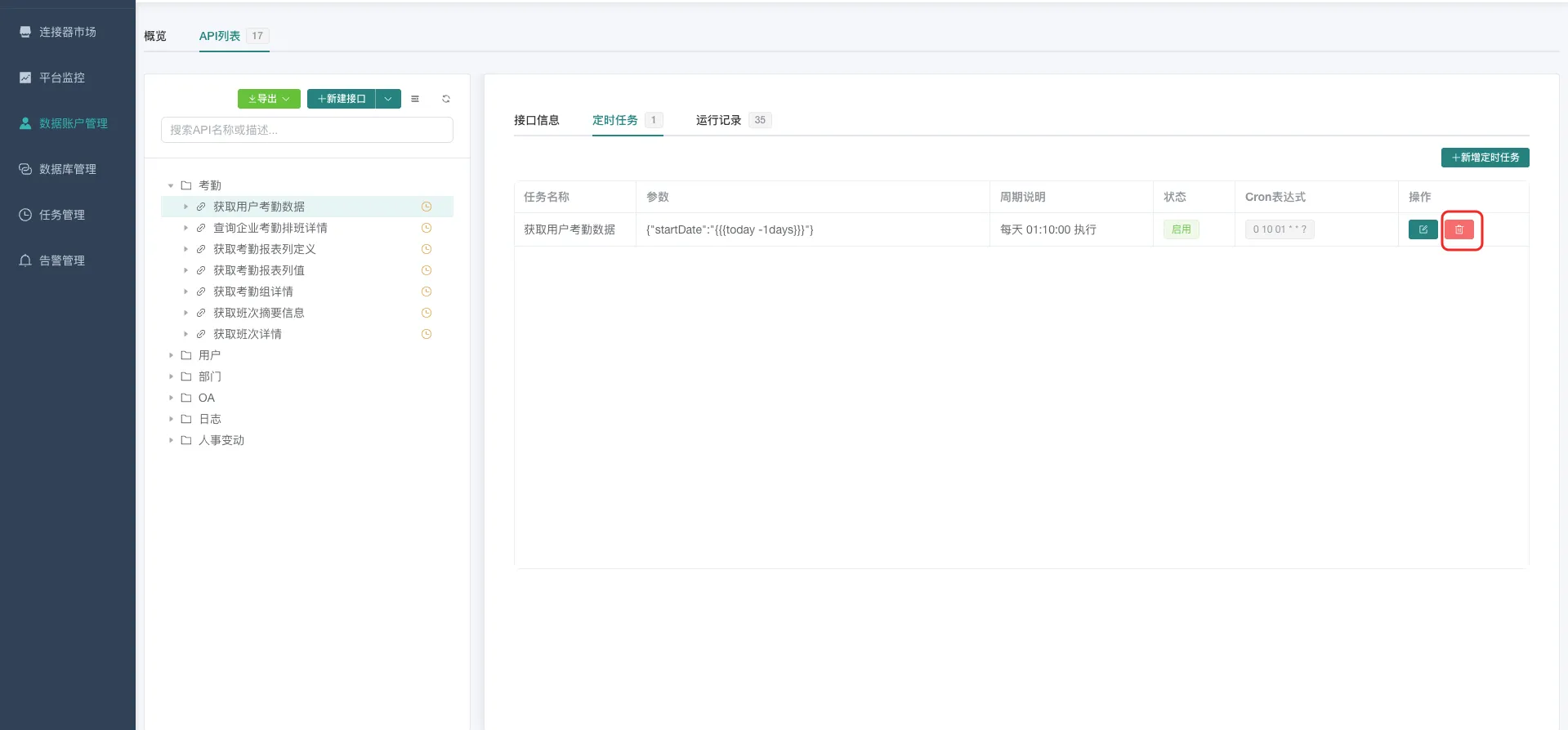This screenshot has width=1568, height=730.
Task: Click clock icon next to 获取用户考勤数据
Action: pyautogui.click(x=426, y=207)
